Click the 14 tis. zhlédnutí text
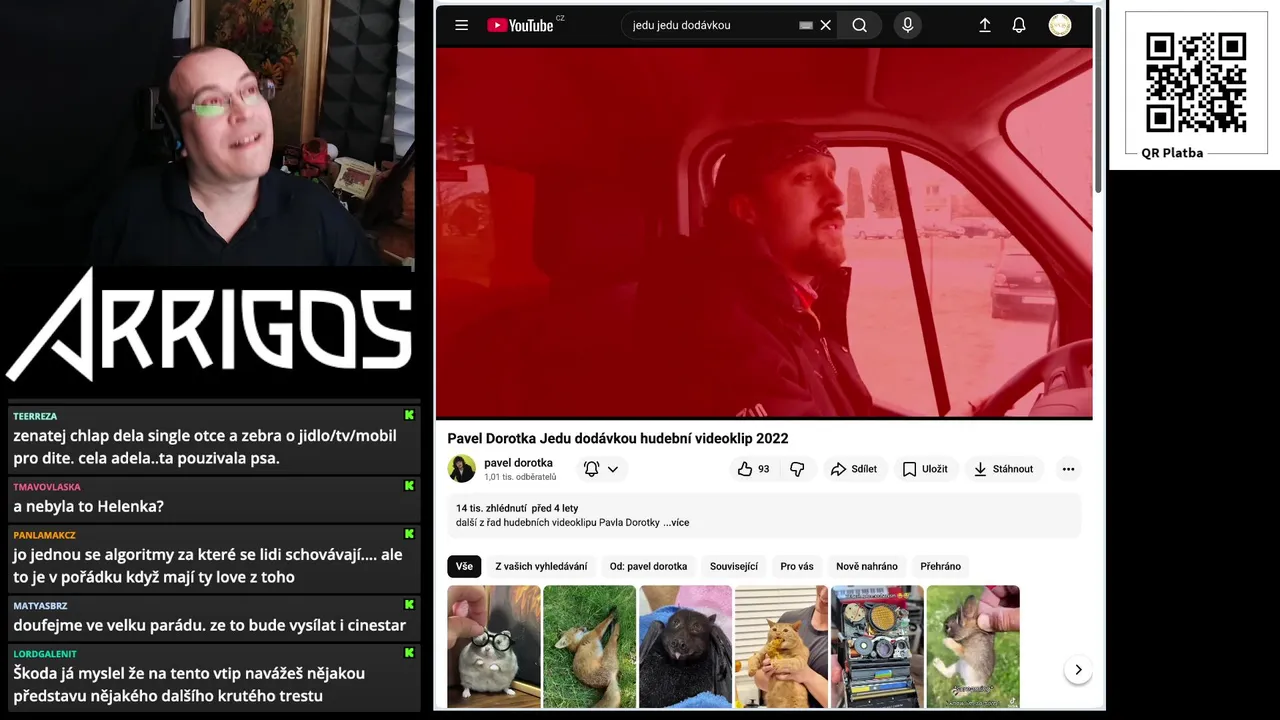This screenshot has height=720, width=1280. coord(491,508)
